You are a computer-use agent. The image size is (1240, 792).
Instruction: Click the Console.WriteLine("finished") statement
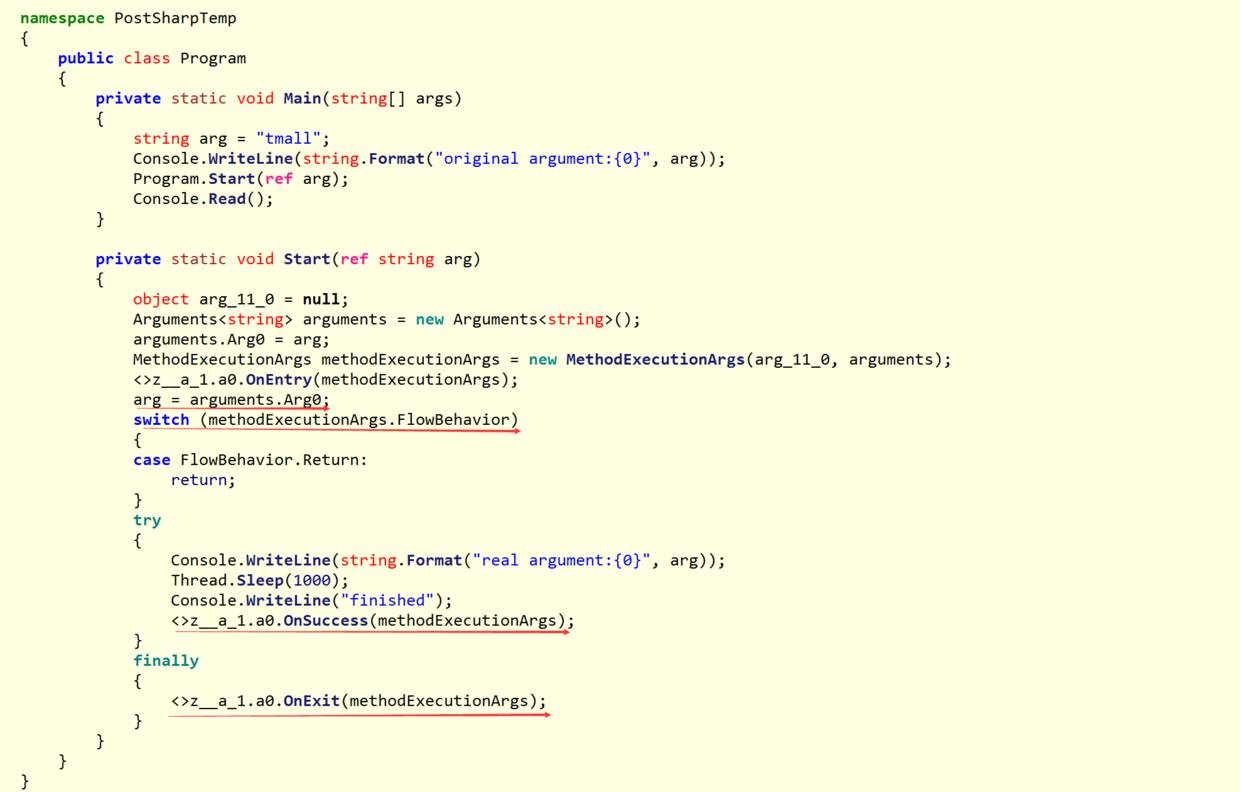point(311,600)
